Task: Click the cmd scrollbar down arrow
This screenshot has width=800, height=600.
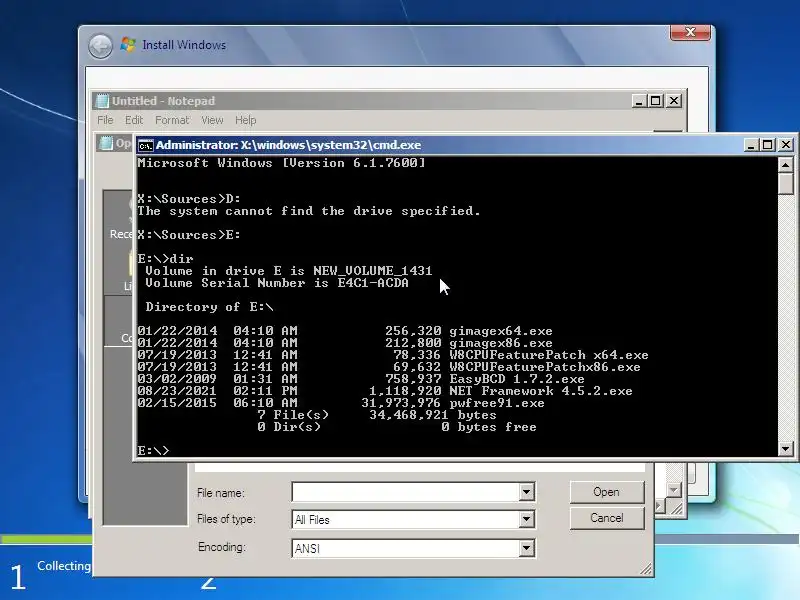Action: coord(785,449)
